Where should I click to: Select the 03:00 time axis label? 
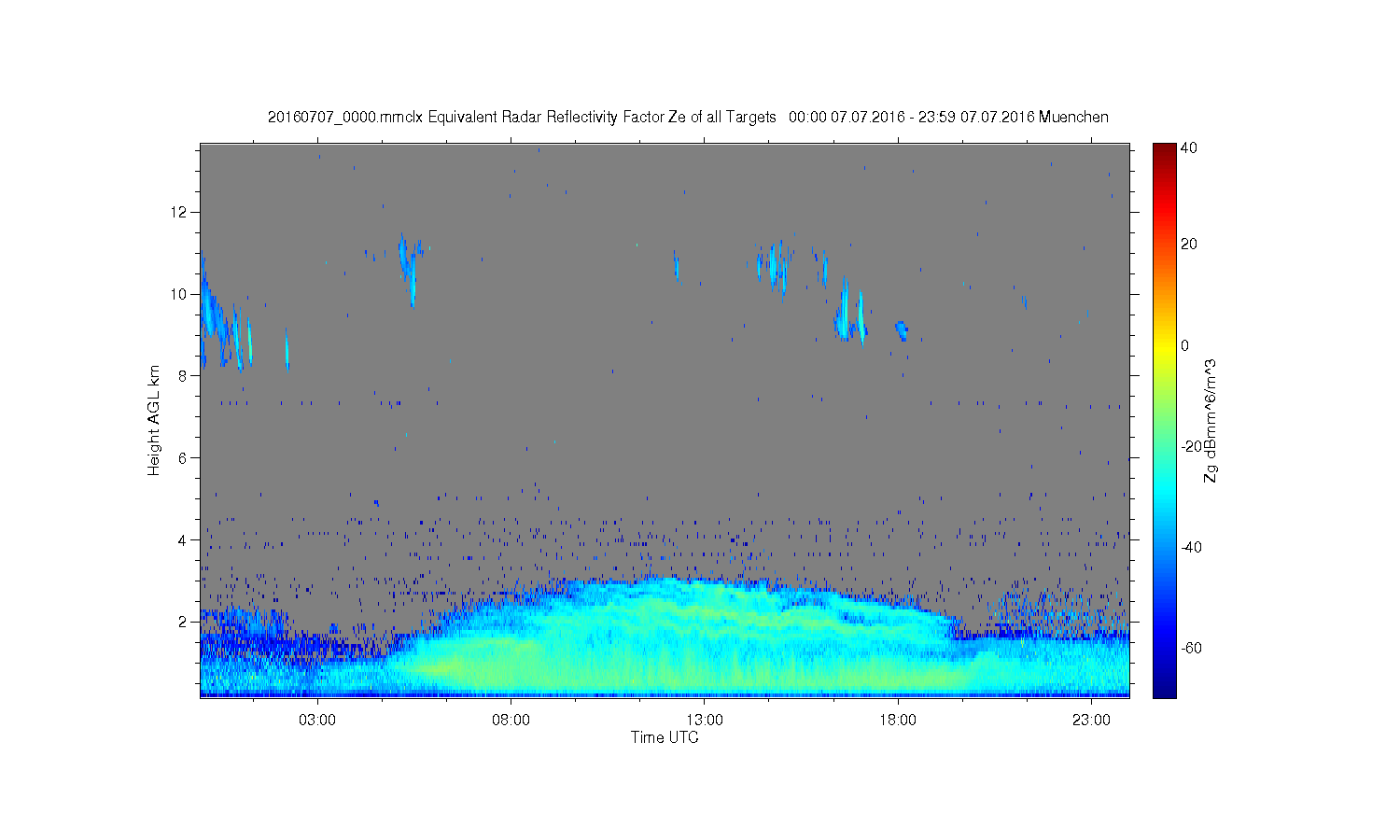317,721
